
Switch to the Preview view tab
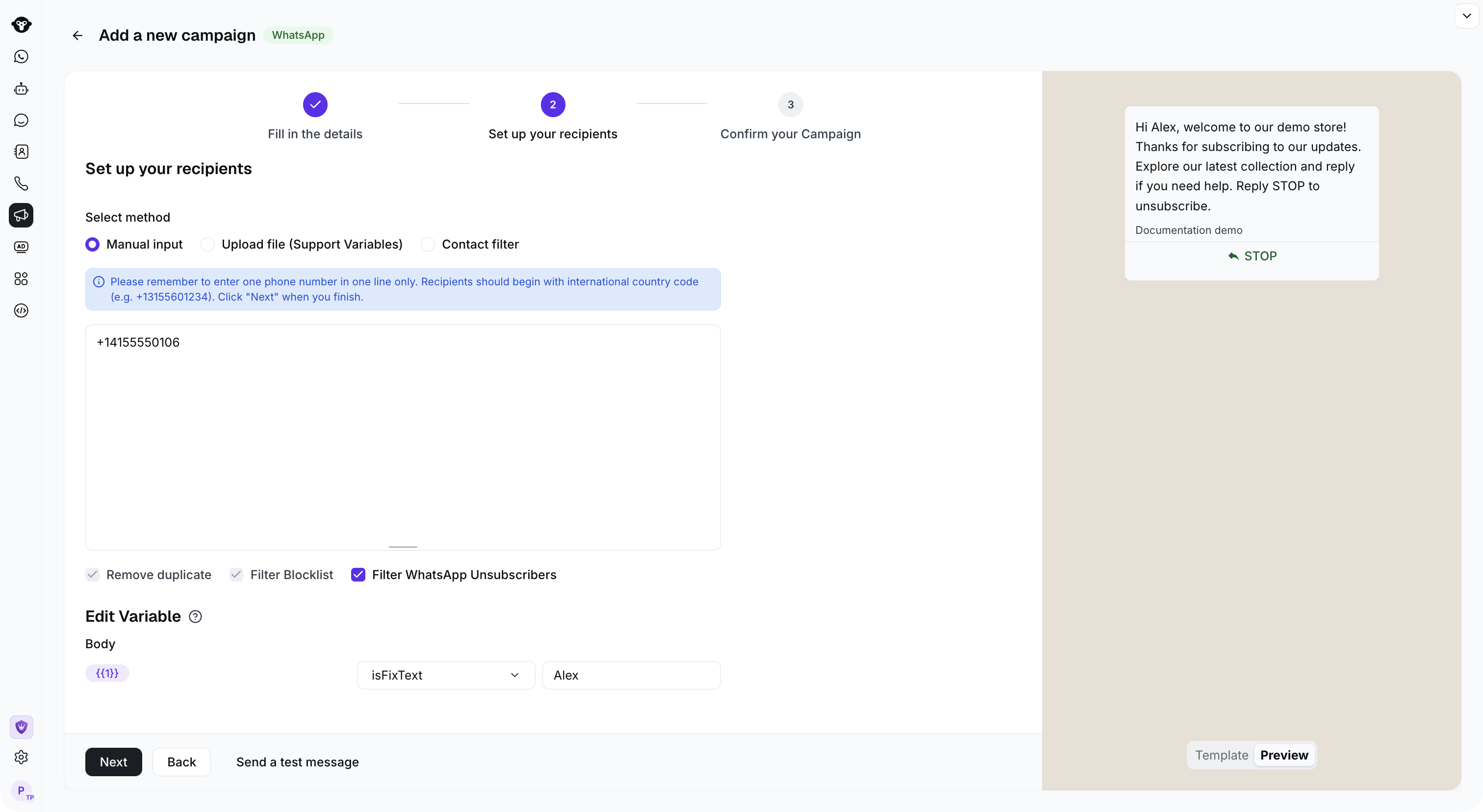(1284, 756)
